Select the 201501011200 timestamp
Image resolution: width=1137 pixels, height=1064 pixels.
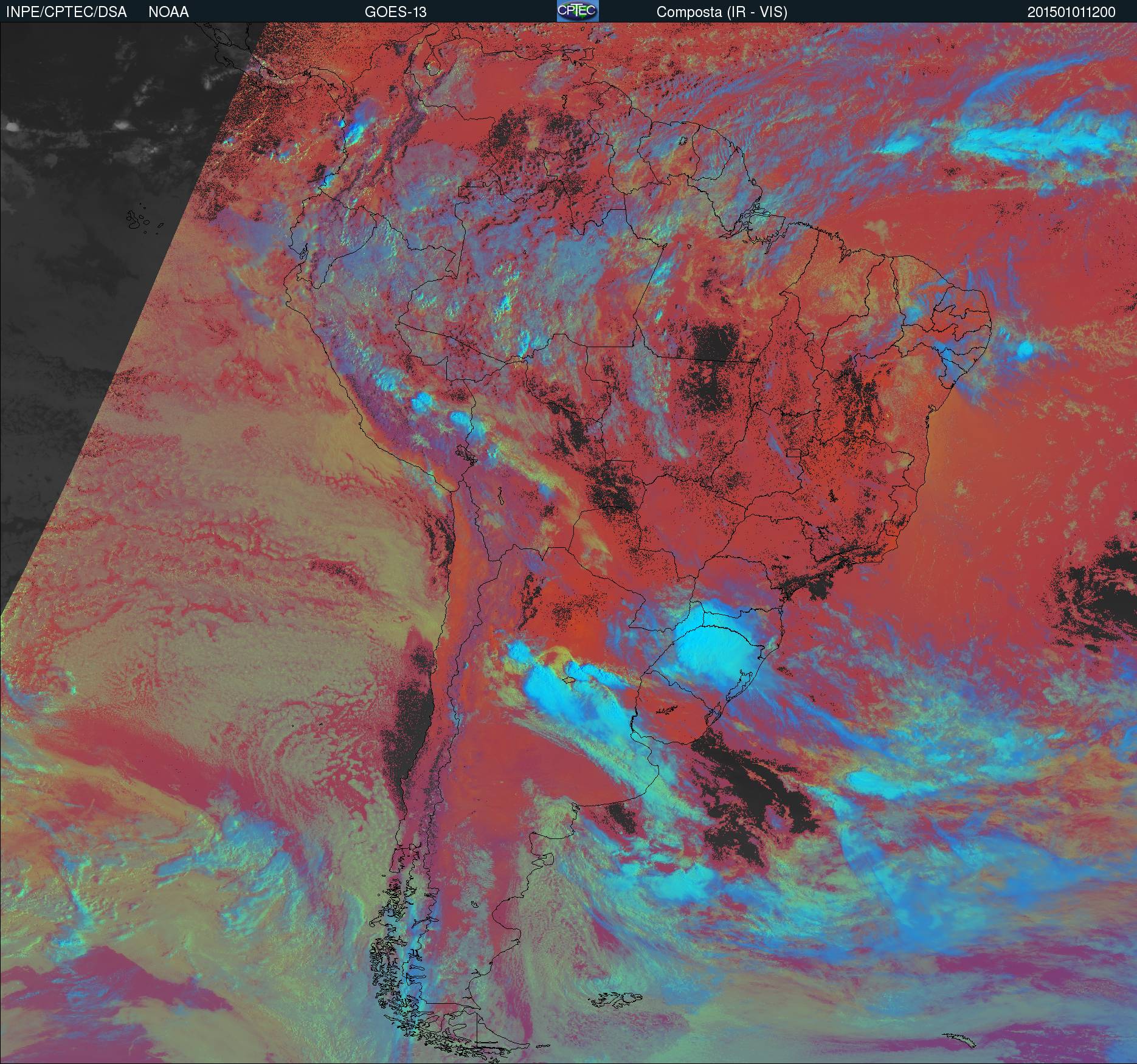coord(1071,12)
